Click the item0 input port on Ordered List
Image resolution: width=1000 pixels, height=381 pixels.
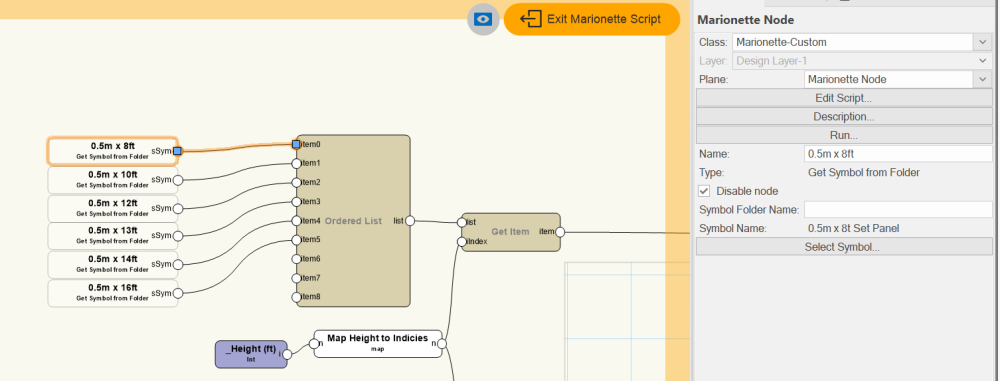(296, 144)
